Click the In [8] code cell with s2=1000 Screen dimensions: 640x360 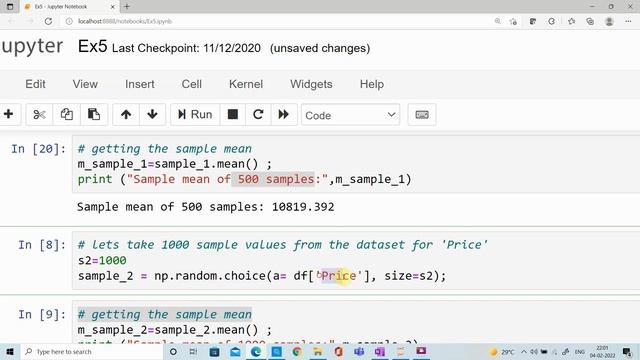pos(356,260)
